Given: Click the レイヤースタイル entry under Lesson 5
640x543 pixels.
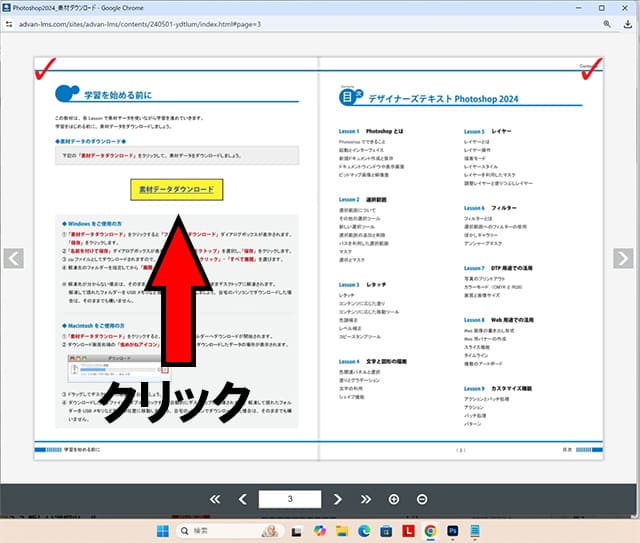Looking at the screenshot, I should 480,167.
